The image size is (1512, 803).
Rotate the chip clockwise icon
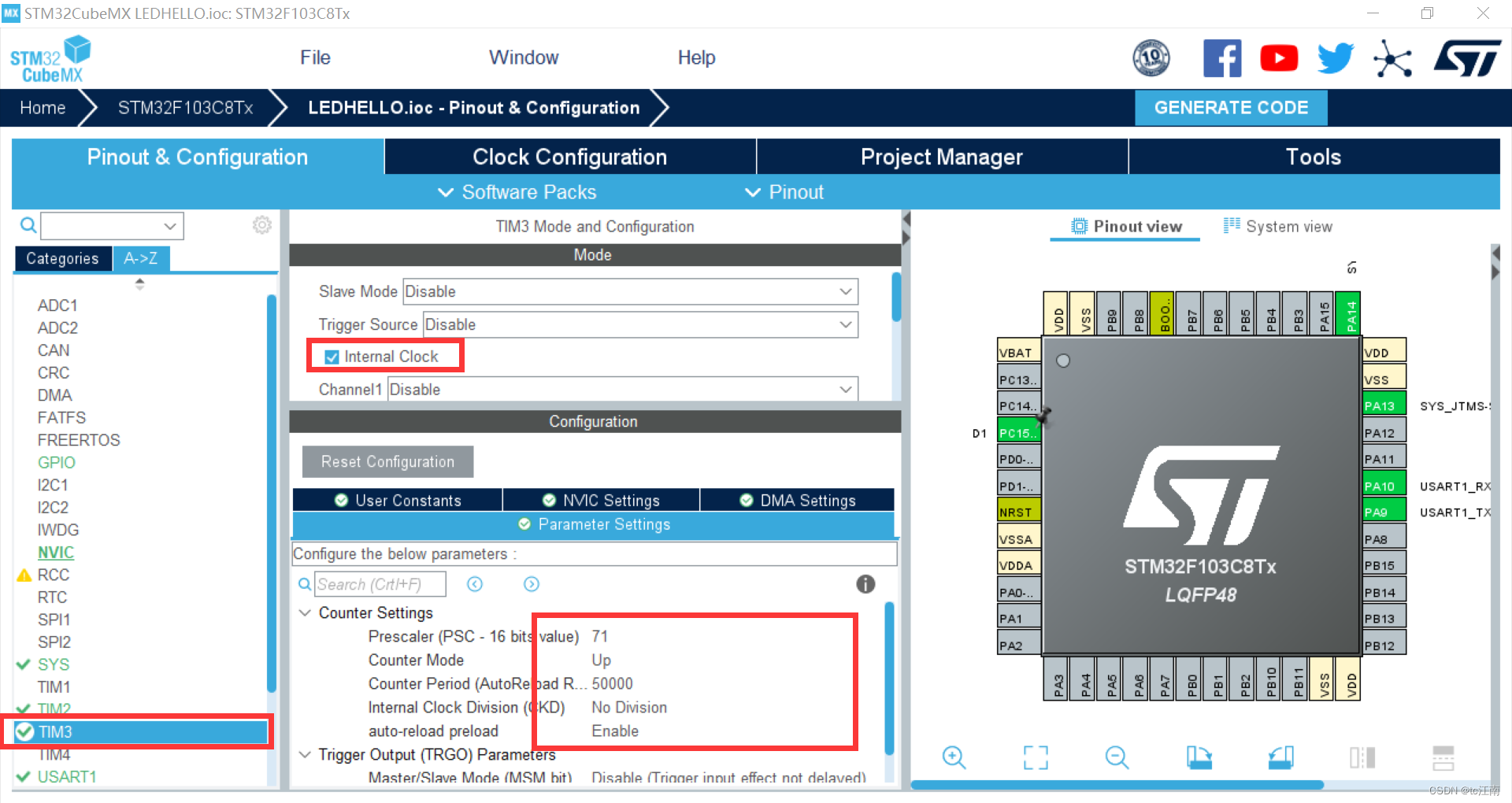[x=1199, y=757]
